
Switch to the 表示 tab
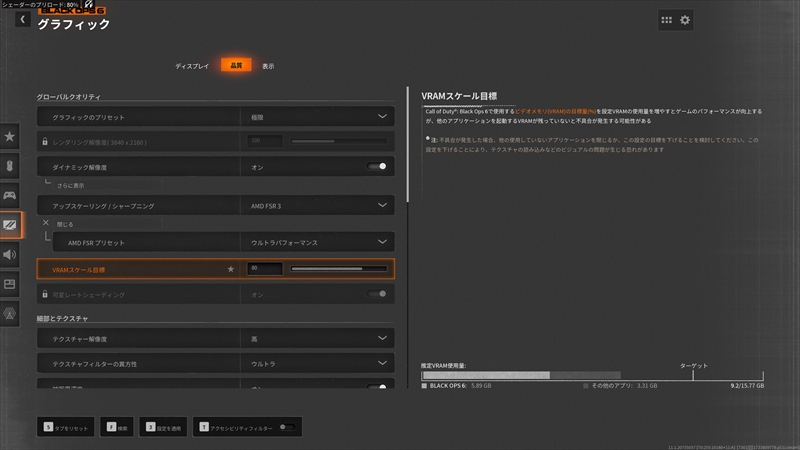click(x=268, y=66)
